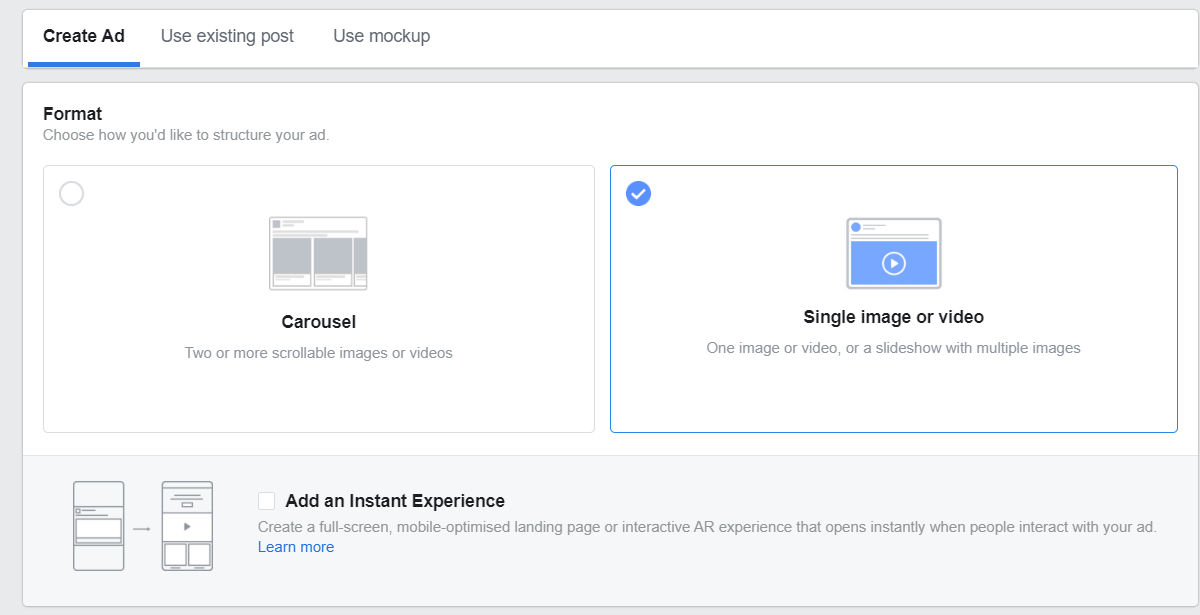The height and width of the screenshot is (615, 1200).
Task: Click the Carousel description about scrollable images
Action: tap(318, 353)
